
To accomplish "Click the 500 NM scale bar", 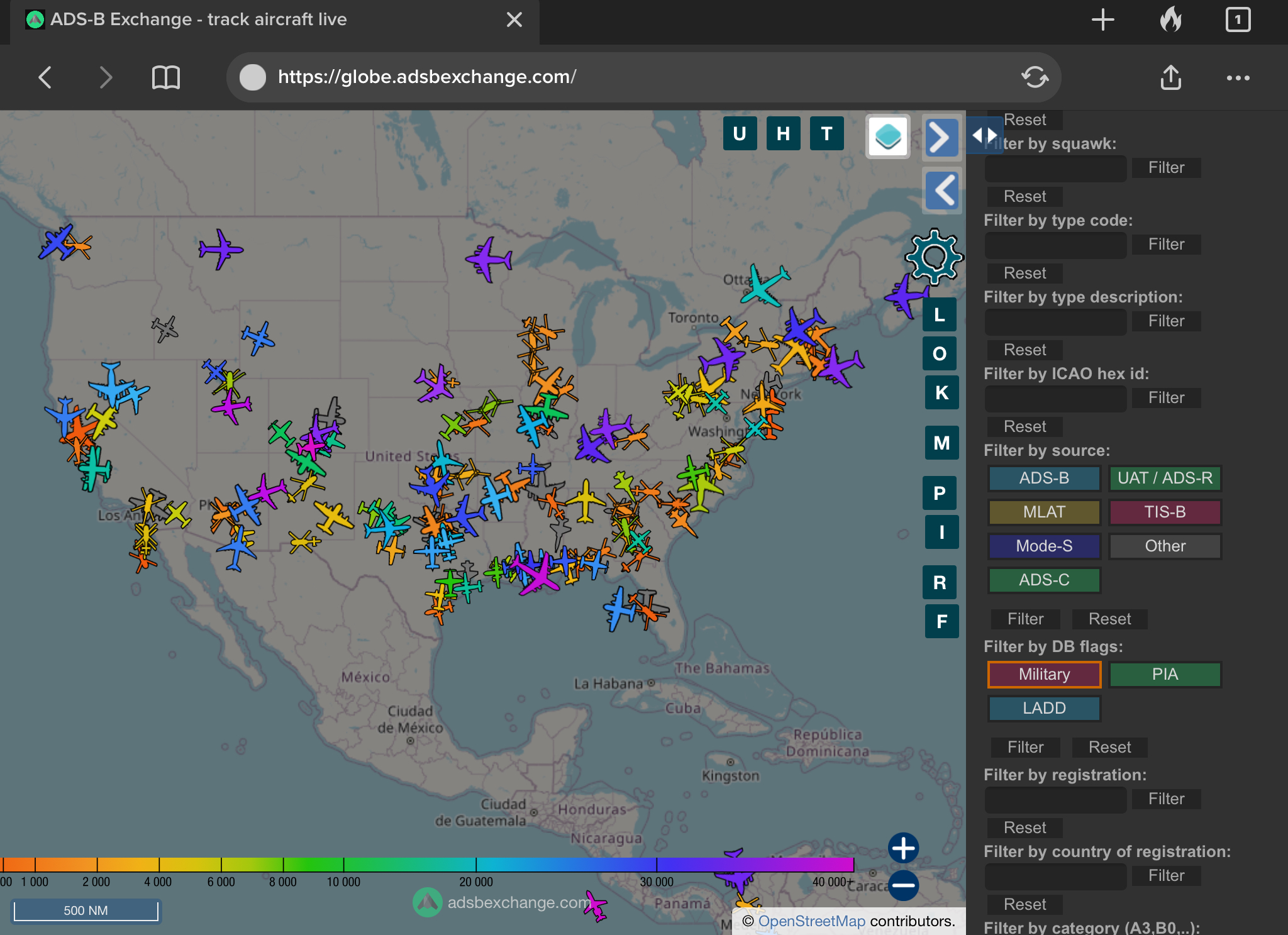I will (x=86, y=910).
